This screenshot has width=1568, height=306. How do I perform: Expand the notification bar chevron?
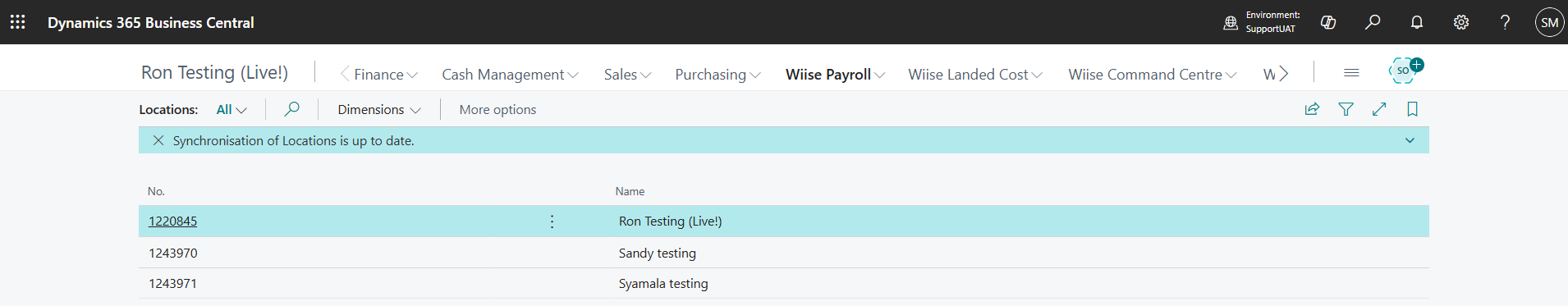1410,140
